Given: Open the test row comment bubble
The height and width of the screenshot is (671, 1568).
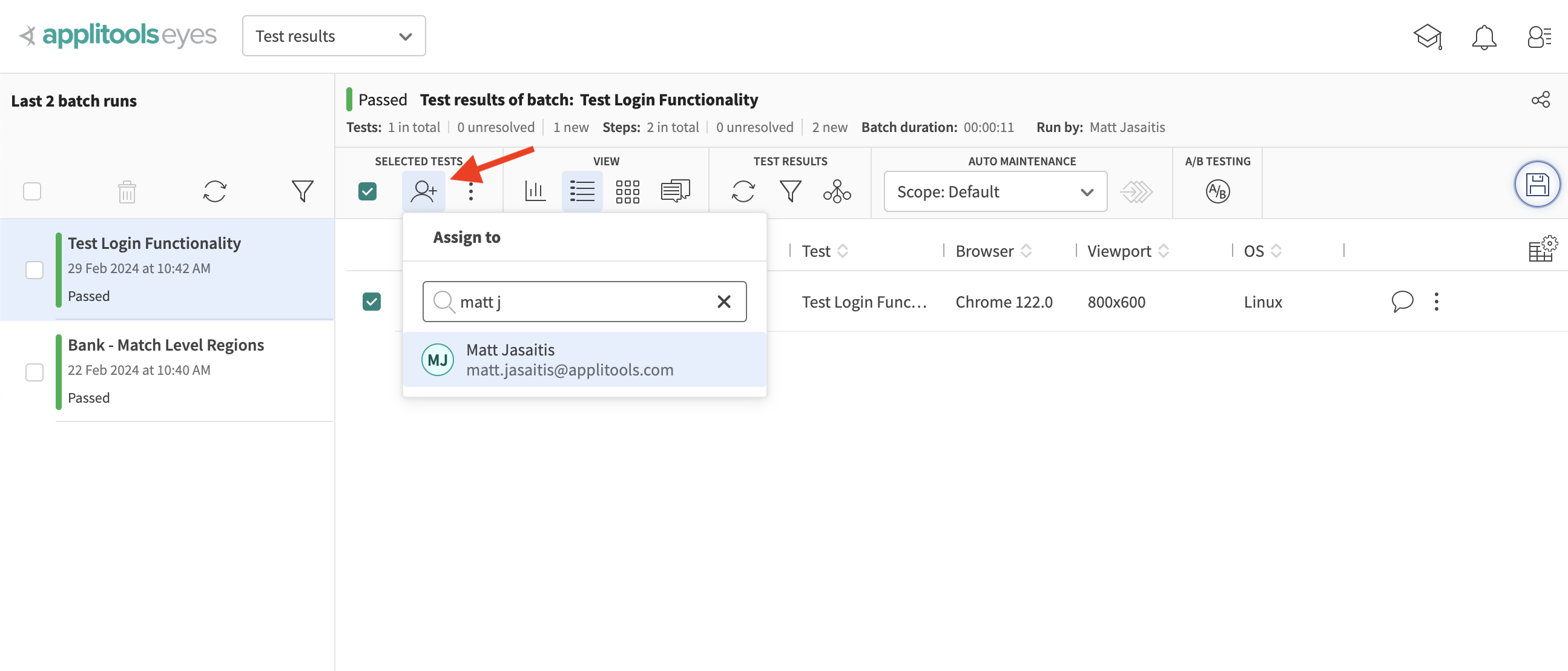Looking at the screenshot, I should 1402,301.
